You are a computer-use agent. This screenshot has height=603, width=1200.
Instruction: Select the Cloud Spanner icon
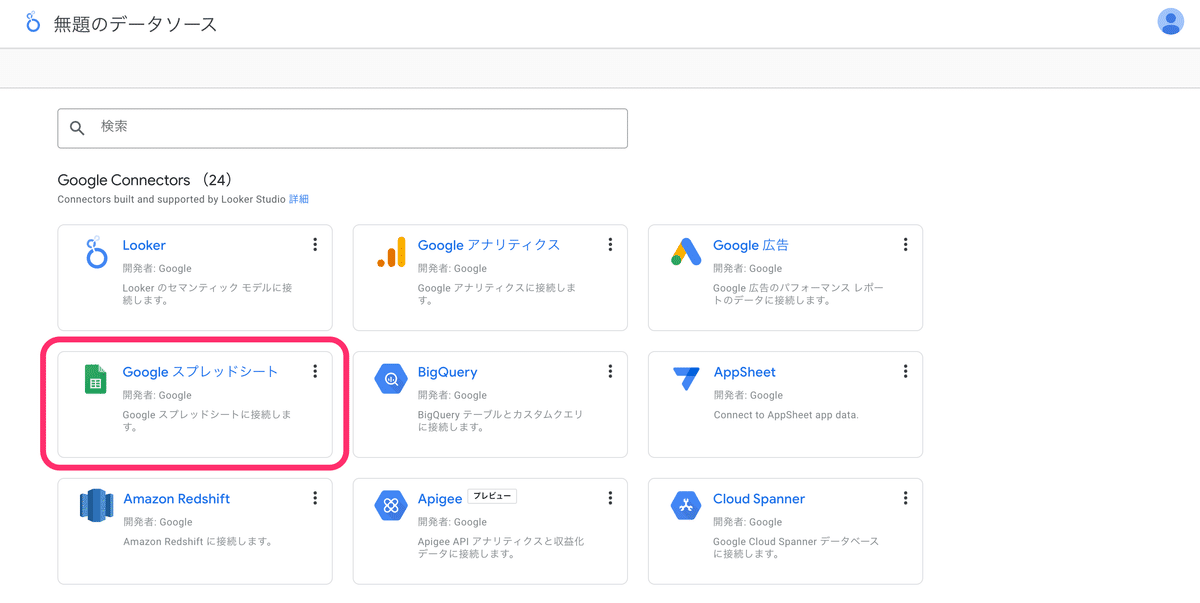tap(686, 506)
